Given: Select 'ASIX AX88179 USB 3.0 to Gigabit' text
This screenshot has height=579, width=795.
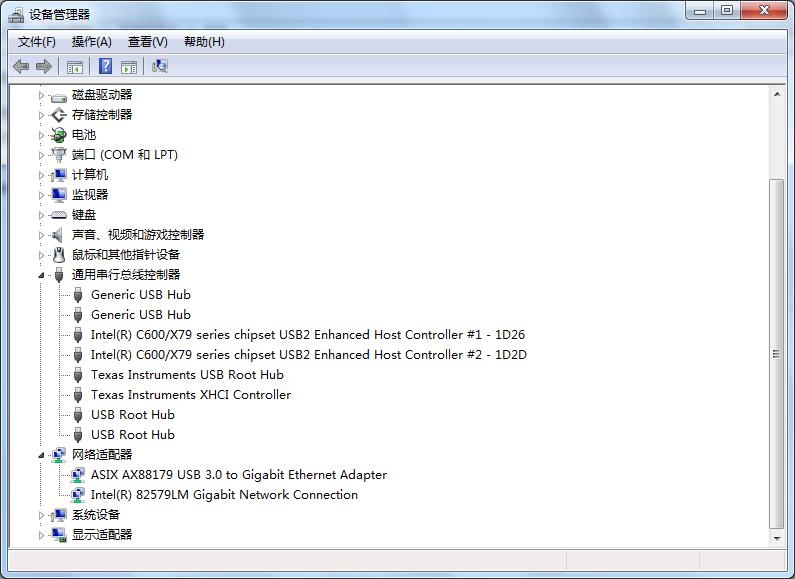Looking at the screenshot, I should point(188,475).
